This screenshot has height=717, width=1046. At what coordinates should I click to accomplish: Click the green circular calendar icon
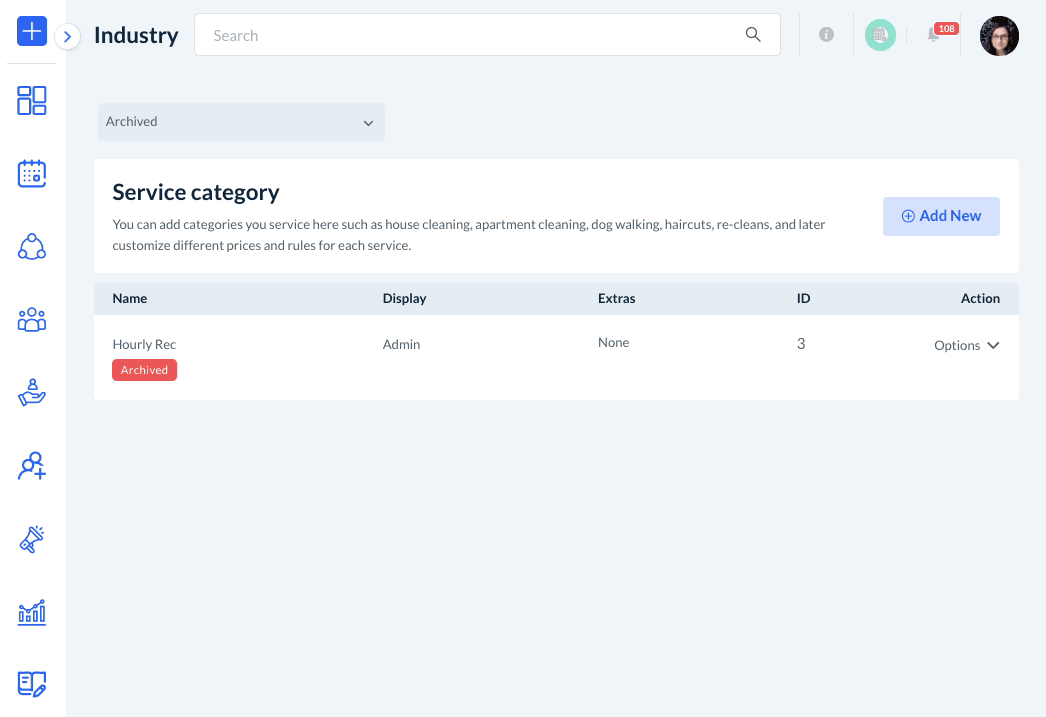(x=880, y=35)
